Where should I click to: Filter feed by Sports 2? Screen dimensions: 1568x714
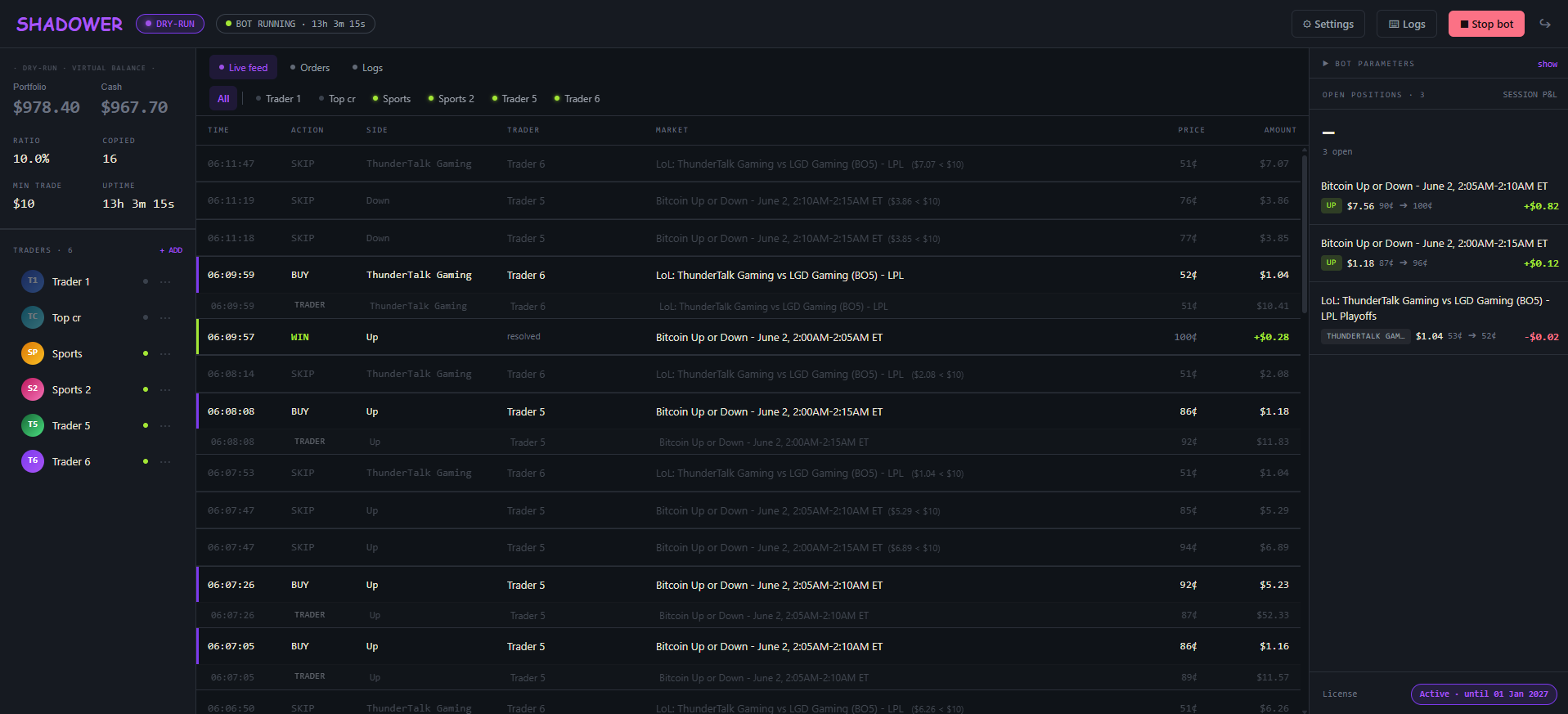pyautogui.click(x=451, y=99)
